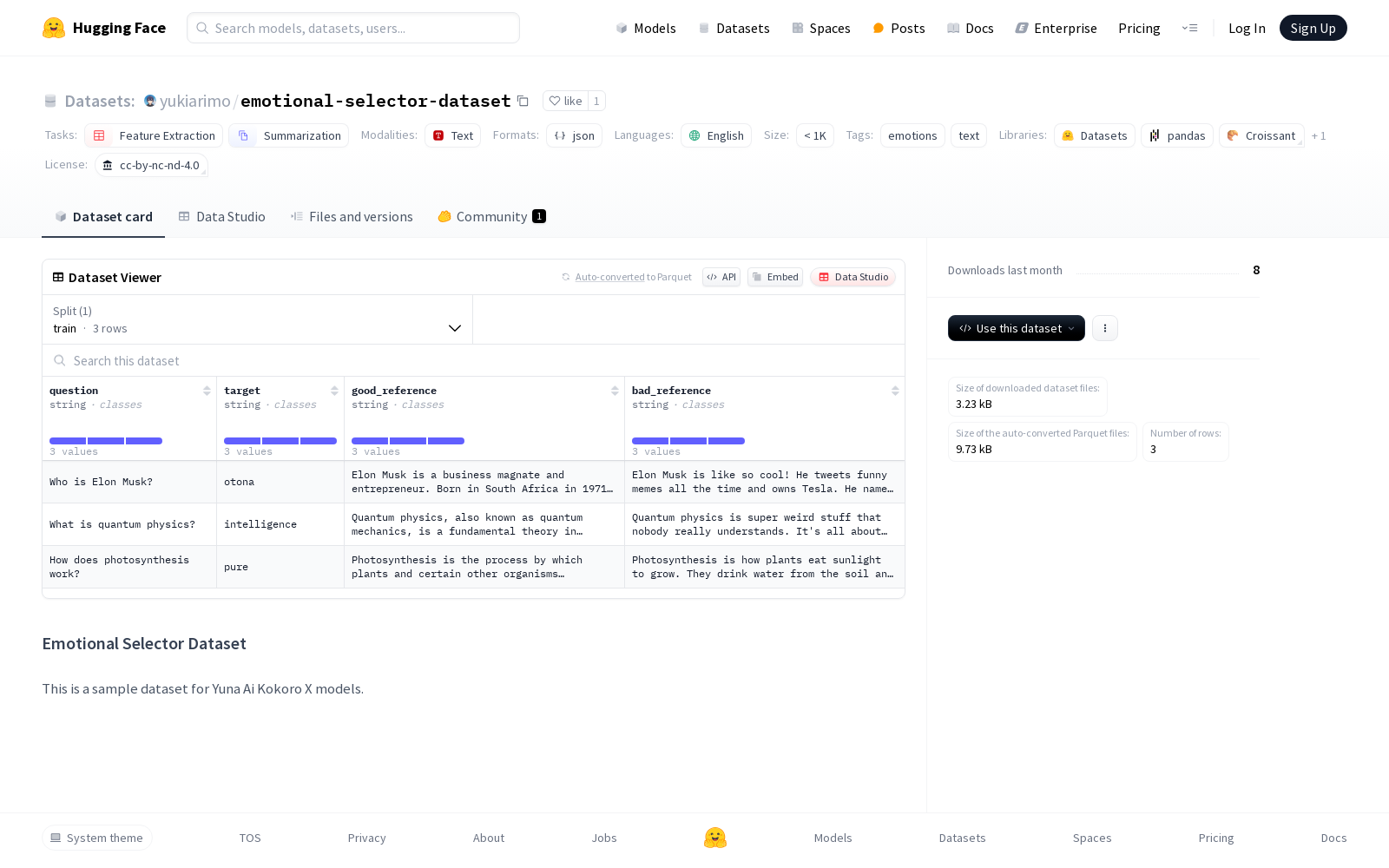Screen dimensions: 1389x868
Task: Click the emotions tag
Action: [x=912, y=135]
